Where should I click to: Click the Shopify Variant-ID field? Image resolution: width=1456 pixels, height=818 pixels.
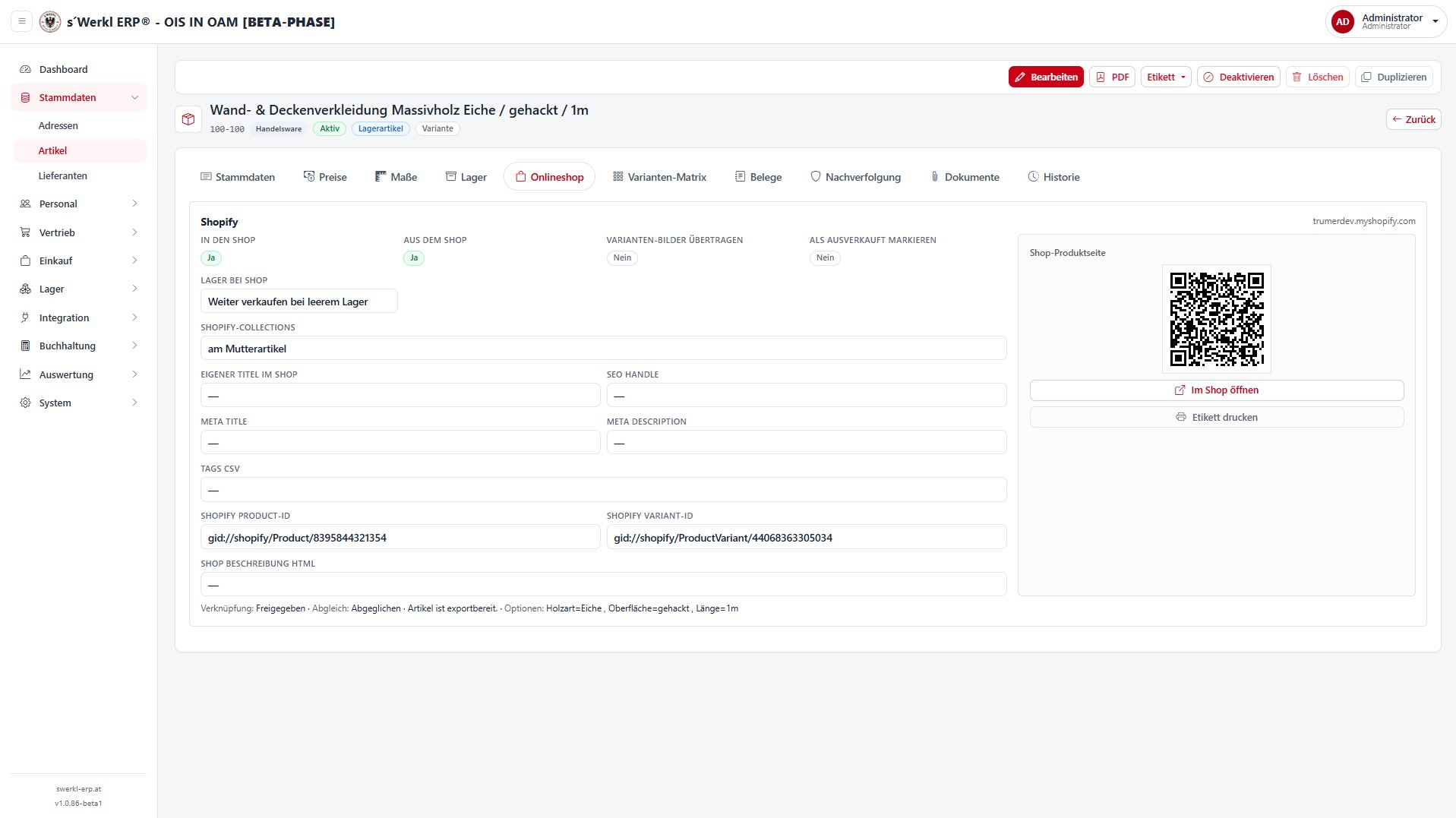click(807, 537)
